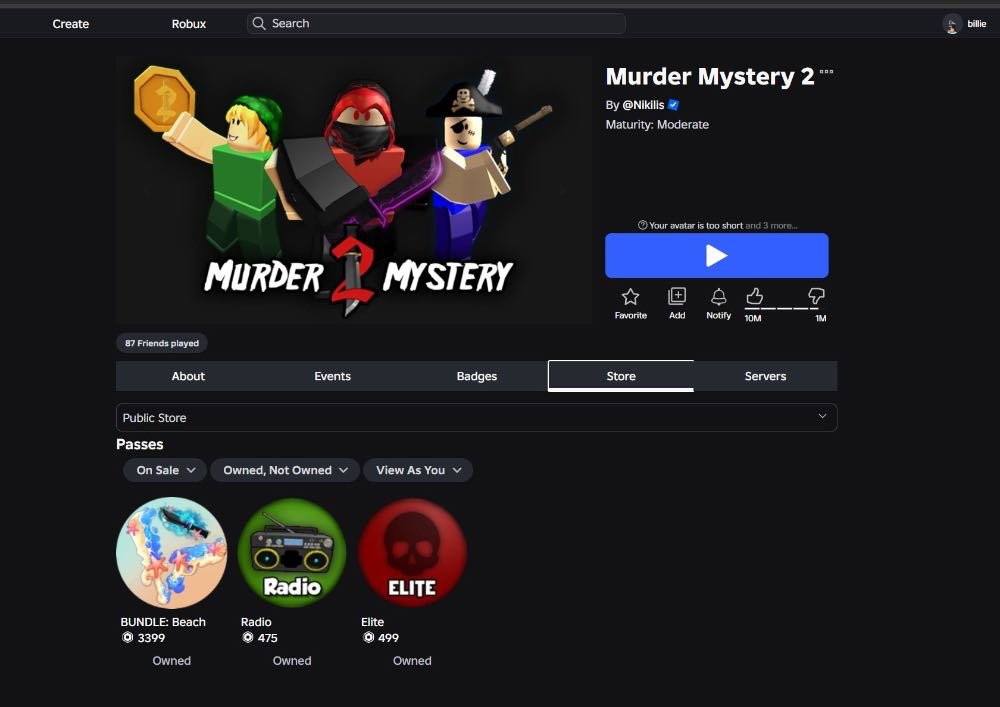The image size is (1000, 707).
Task: Click the help icon by avatar warning
Action: [x=642, y=225]
